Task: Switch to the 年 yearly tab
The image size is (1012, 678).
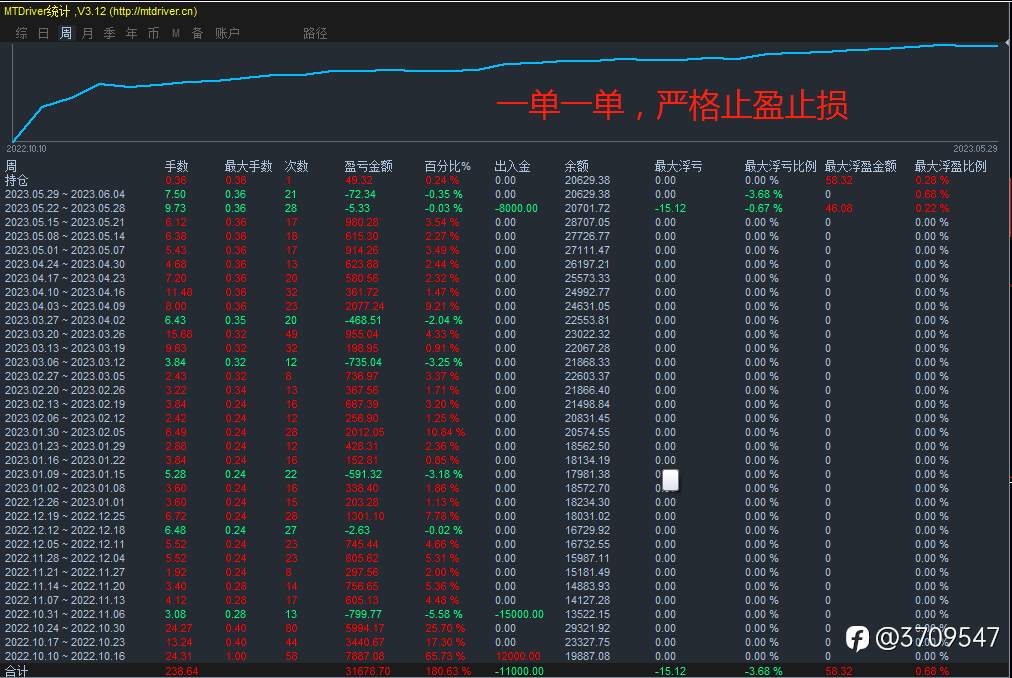Action: click(132, 33)
